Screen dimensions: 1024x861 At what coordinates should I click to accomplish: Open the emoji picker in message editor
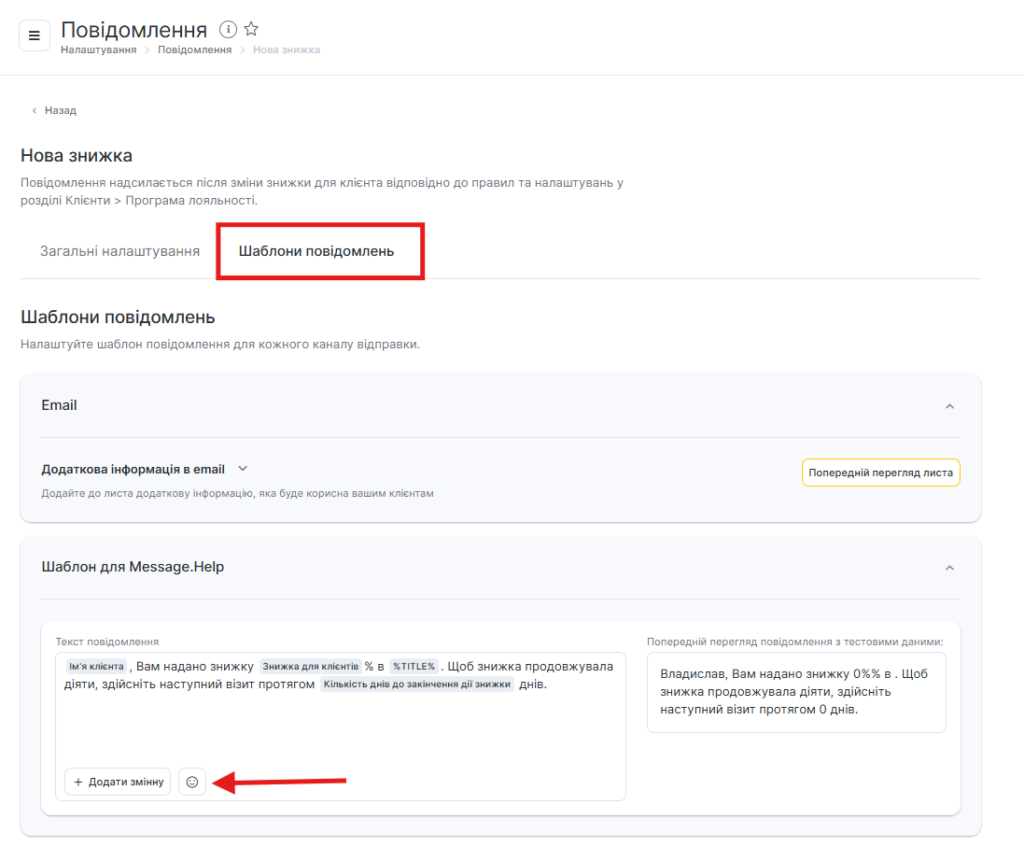coord(192,782)
